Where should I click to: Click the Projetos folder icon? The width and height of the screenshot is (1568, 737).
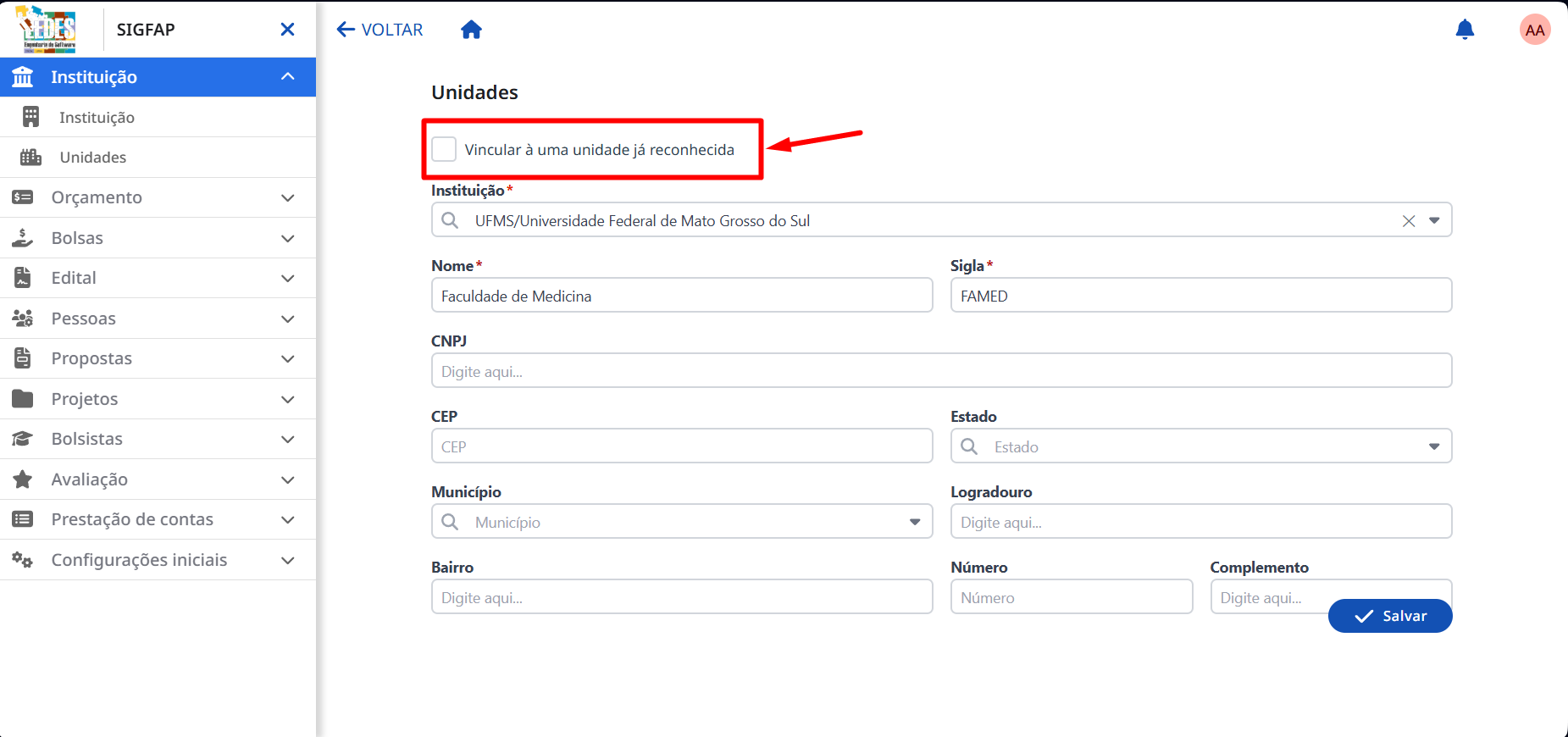23,399
